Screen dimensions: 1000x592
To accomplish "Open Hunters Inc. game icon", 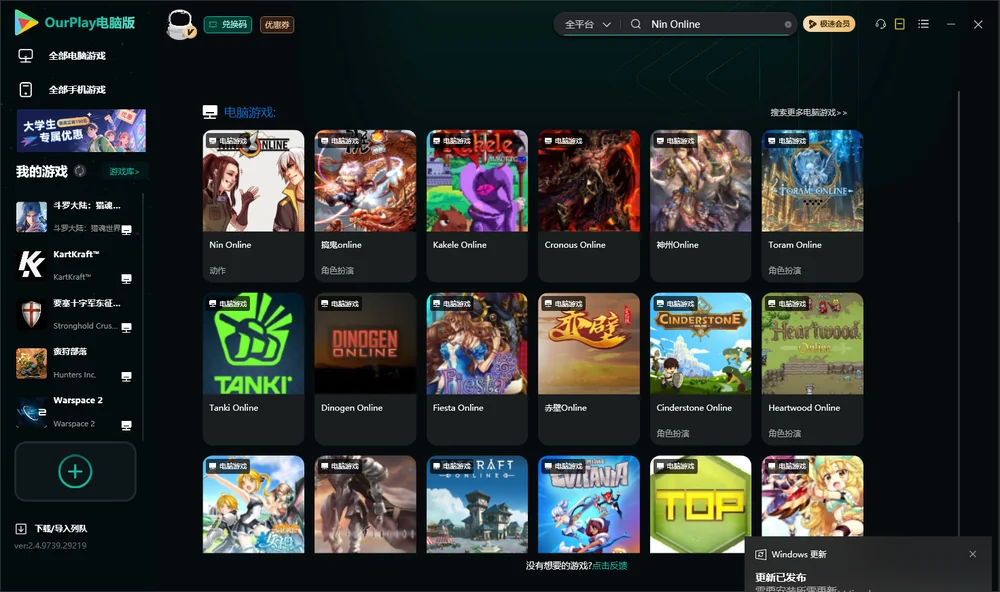I will point(31,363).
